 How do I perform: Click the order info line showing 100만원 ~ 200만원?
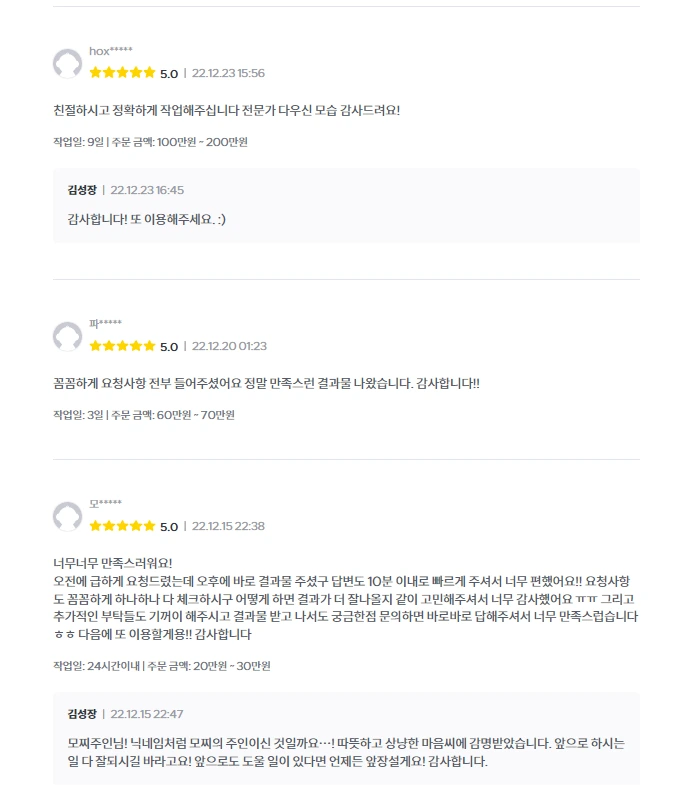point(151,142)
